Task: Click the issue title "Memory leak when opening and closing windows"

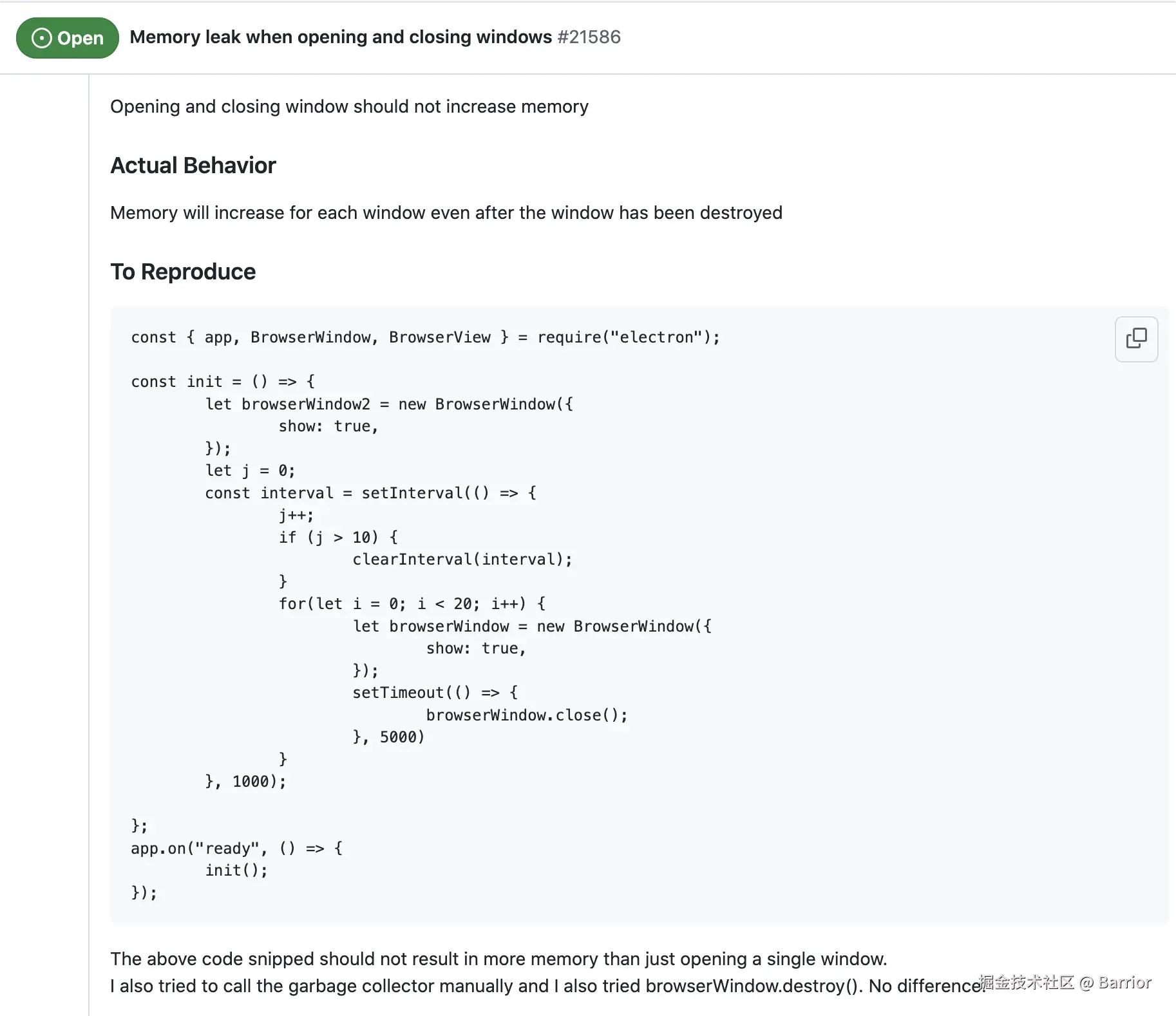Action: pos(341,37)
